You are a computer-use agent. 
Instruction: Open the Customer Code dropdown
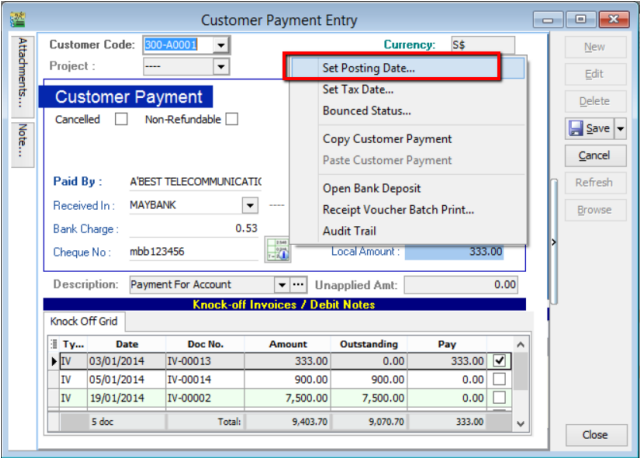click(x=222, y=44)
